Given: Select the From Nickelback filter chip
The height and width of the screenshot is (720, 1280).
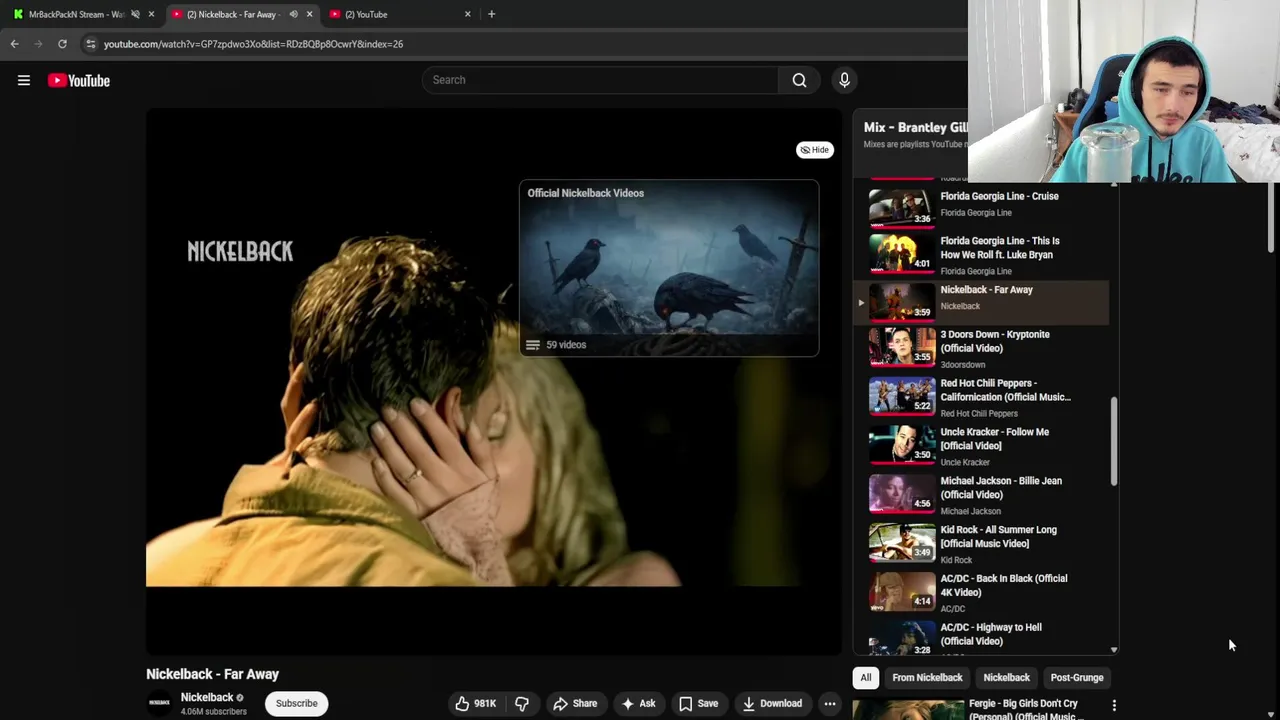Looking at the screenshot, I should coord(927,678).
